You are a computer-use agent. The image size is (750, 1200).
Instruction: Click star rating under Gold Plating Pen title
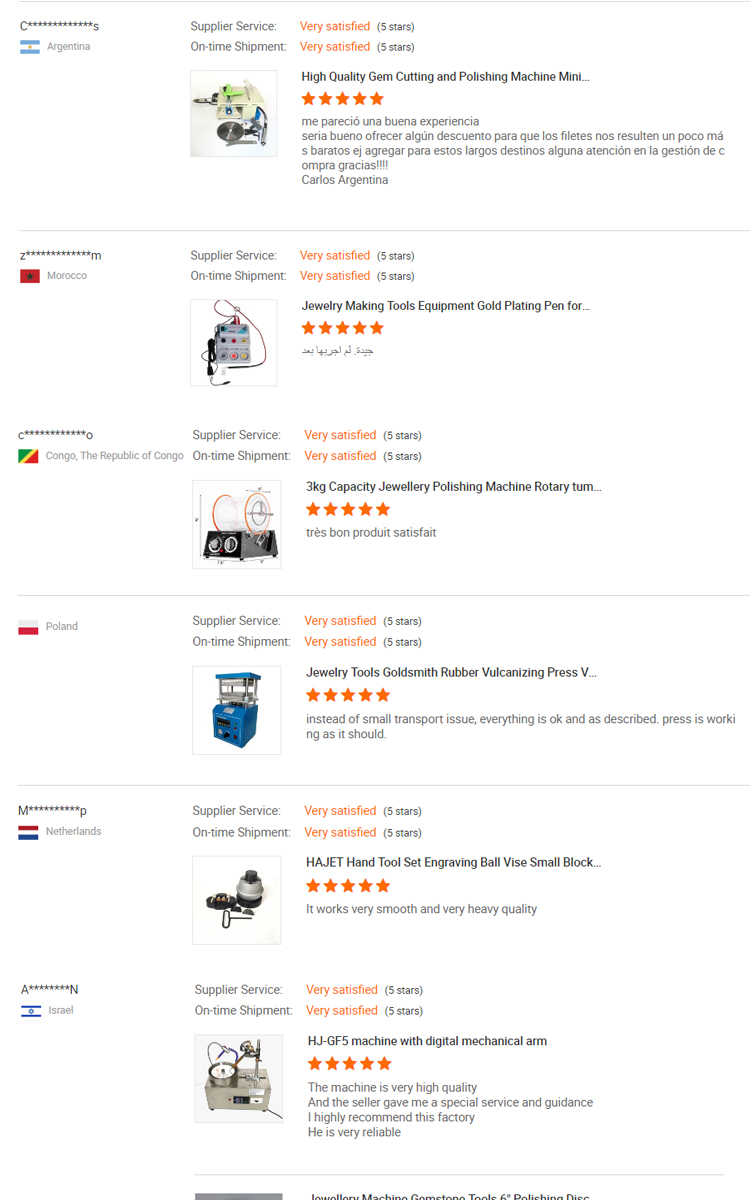[342, 328]
